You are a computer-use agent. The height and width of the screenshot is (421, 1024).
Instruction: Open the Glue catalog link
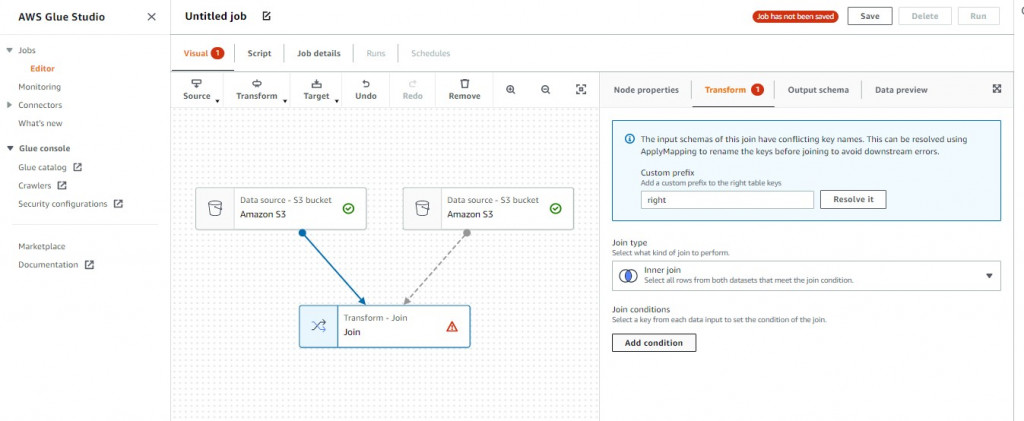tap(50, 167)
